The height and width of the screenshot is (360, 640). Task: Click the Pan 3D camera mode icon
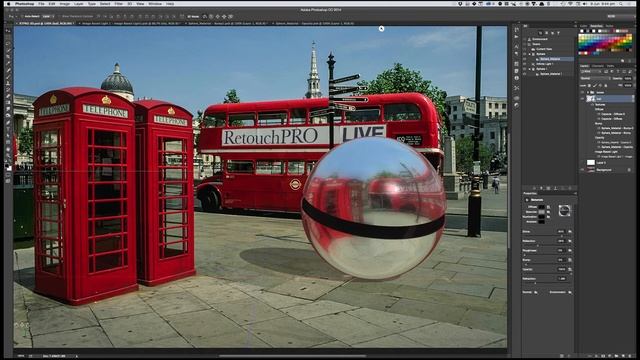click(x=218, y=16)
